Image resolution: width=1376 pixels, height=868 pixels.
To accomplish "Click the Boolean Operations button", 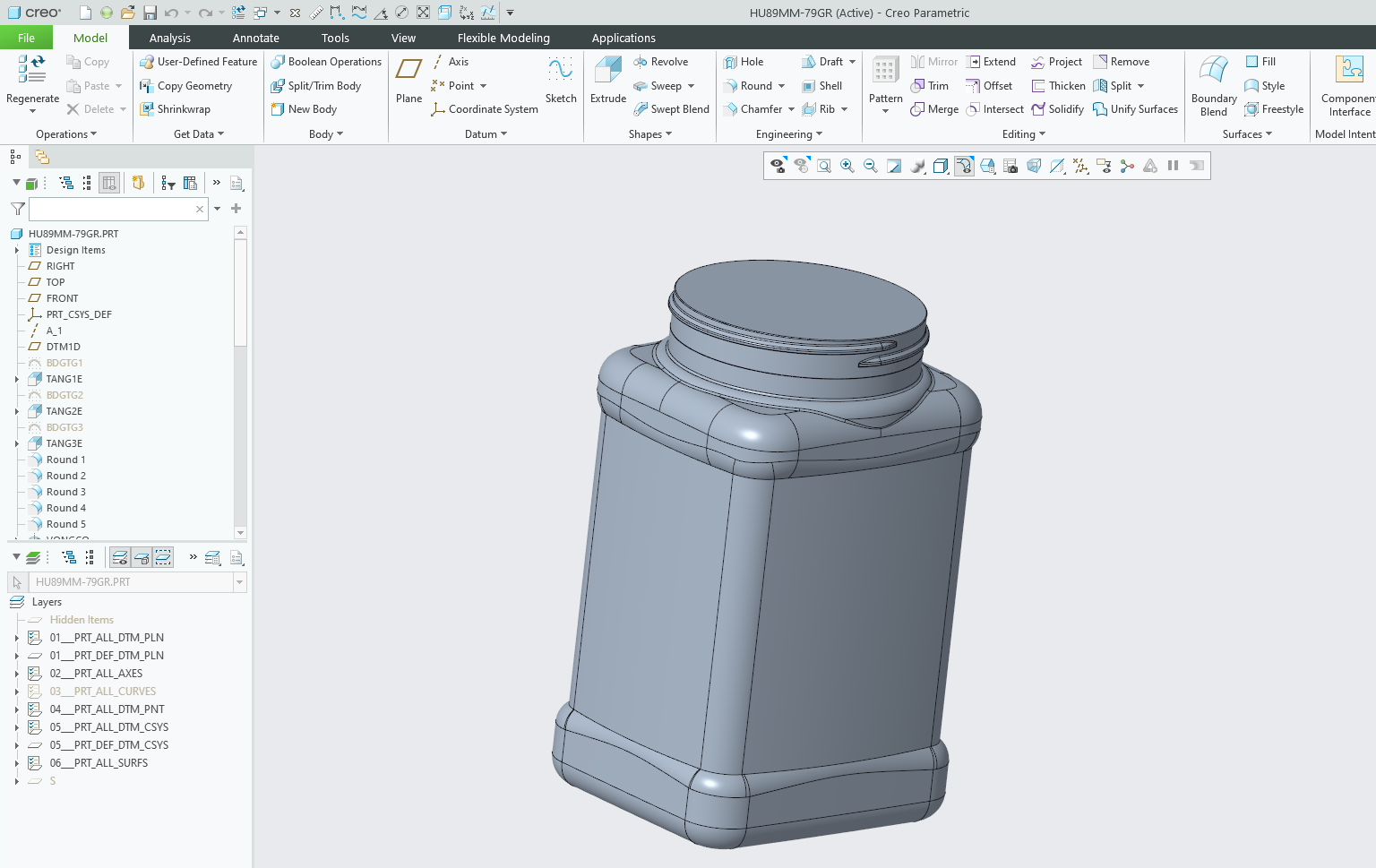I will [326, 62].
